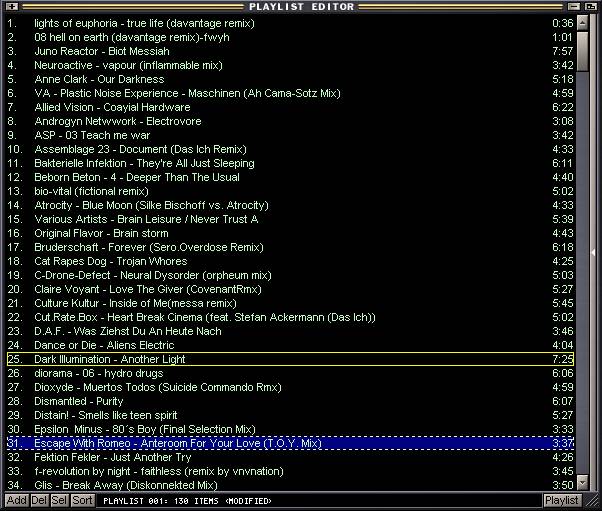Select Atrocity - Blue Moon track
The height and width of the screenshot is (511, 602).
(151, 205)
